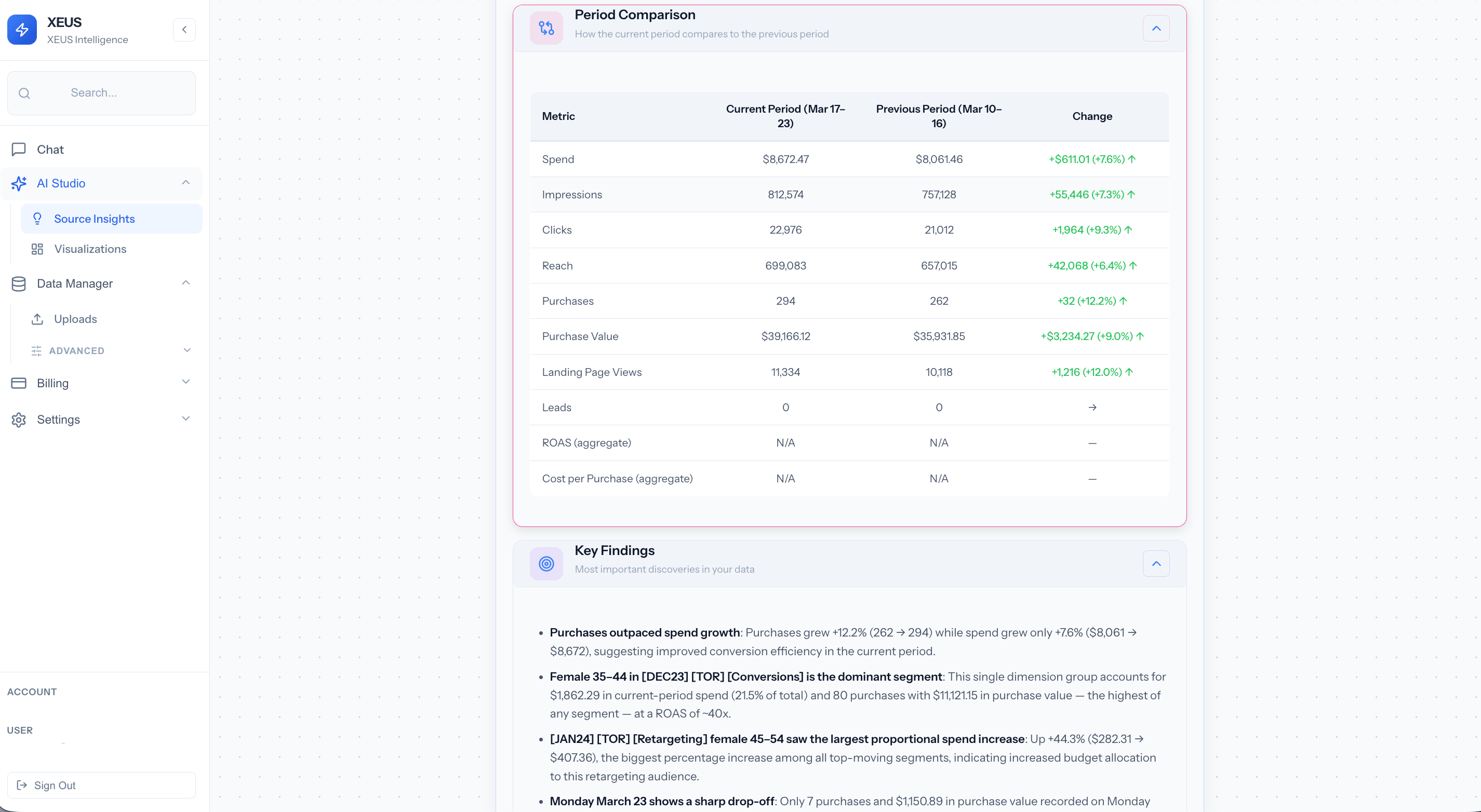Click the Visualizations grid icon

click(37, 249)
